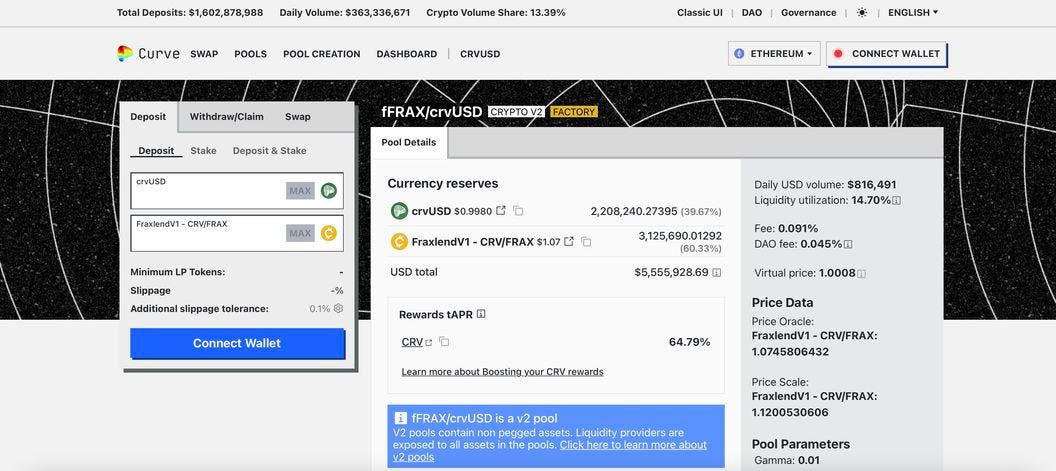
Task: Switch to Classic UI
Action: coord(700,12)
